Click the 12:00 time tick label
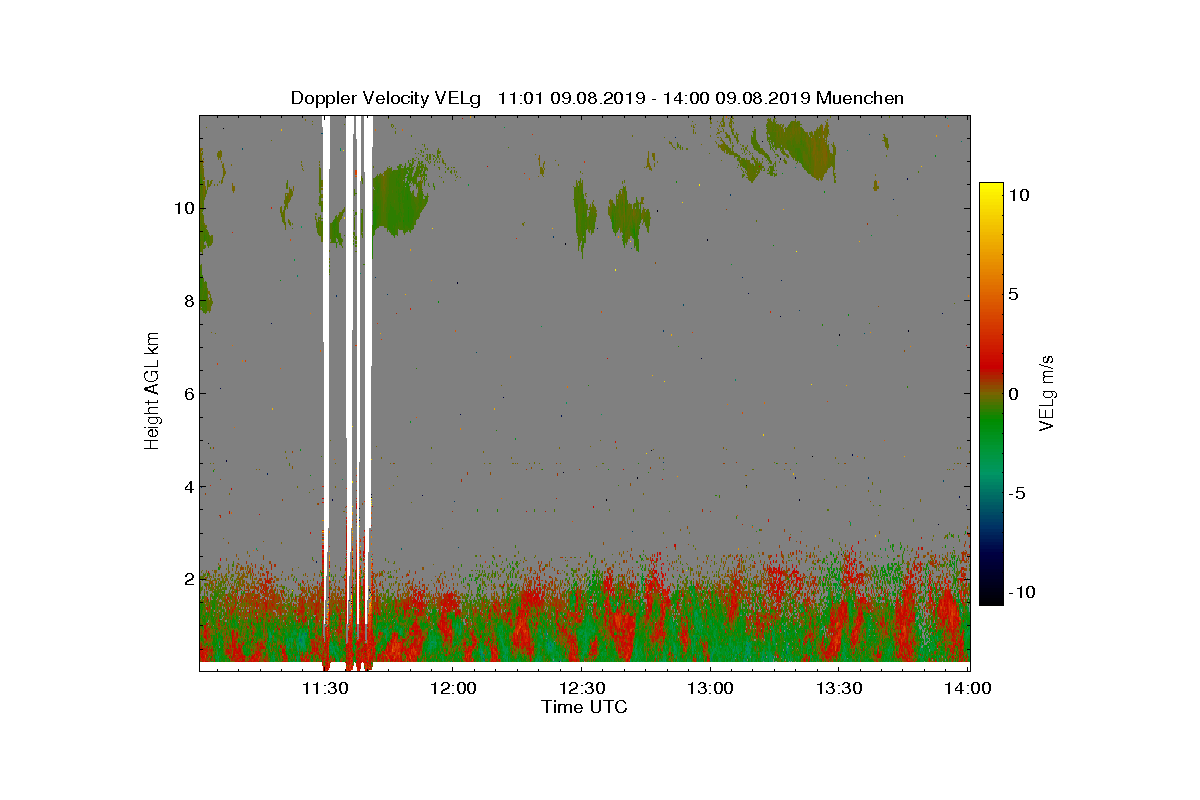Image resolution: width=1200 pixels, height=800 pixels. point(453,688)
